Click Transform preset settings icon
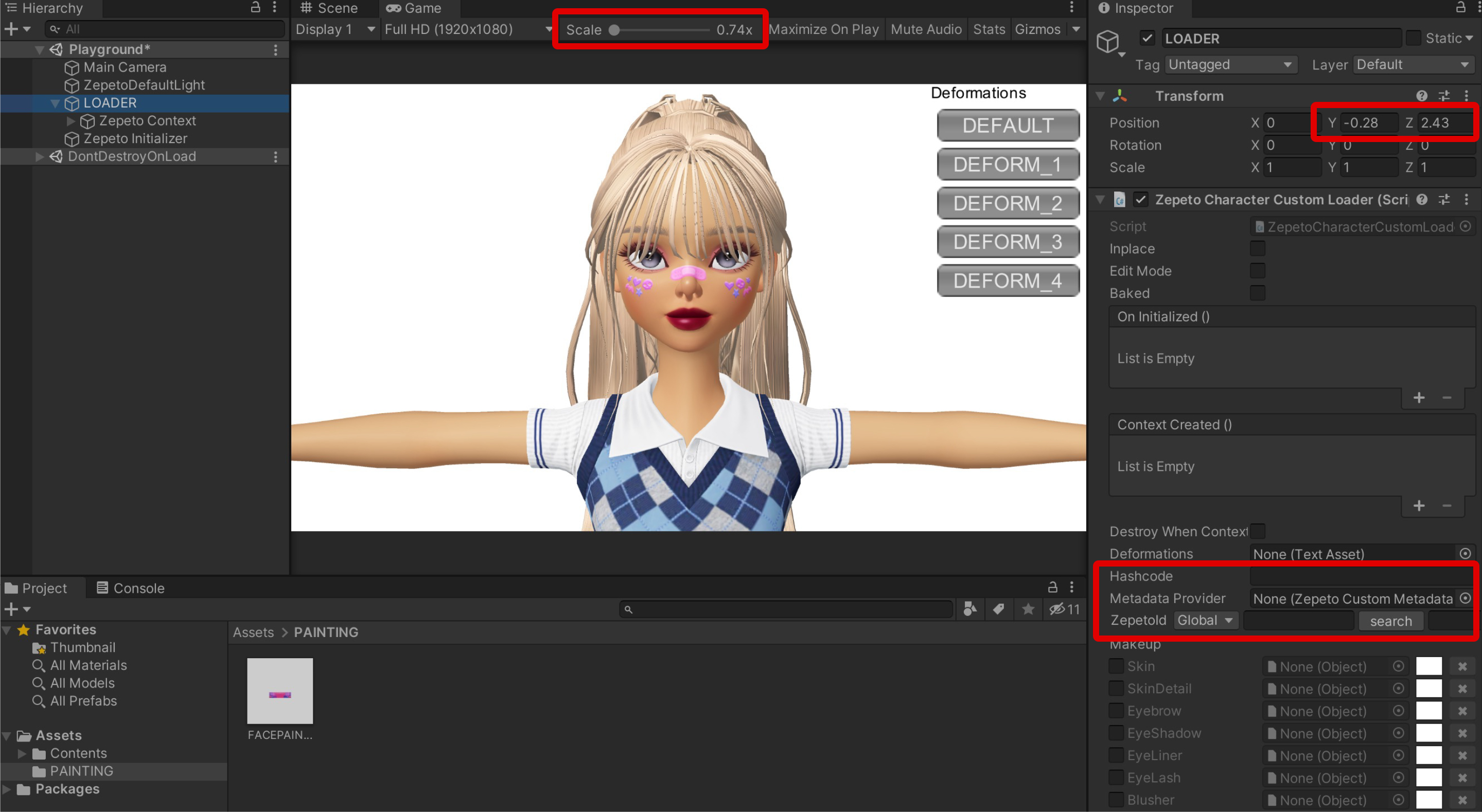Viewport: 1482px width, 812px height. 1444,96
